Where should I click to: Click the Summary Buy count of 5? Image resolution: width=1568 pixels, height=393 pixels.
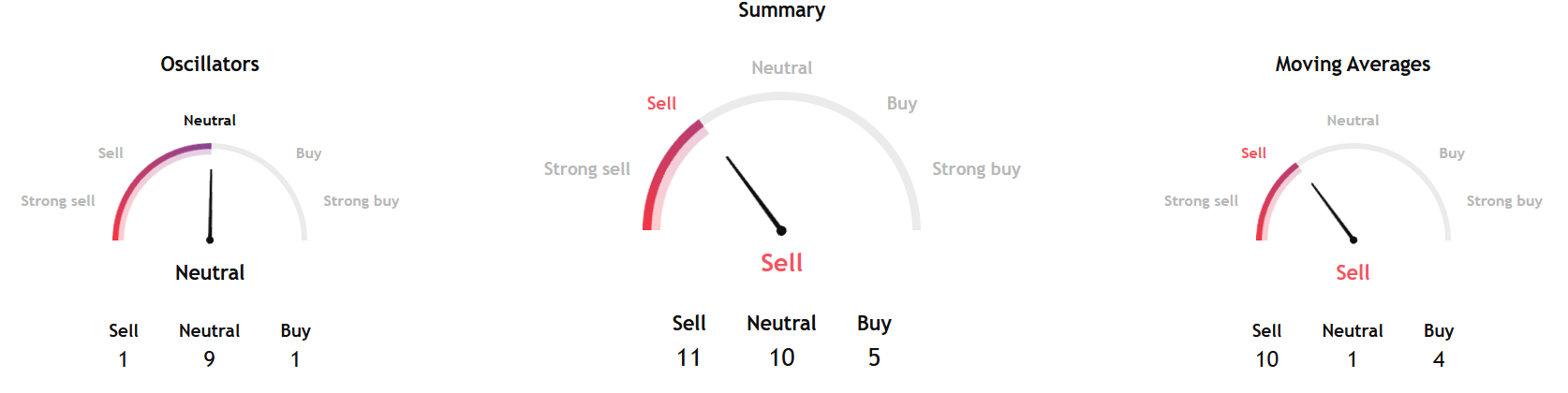[874, 357]
